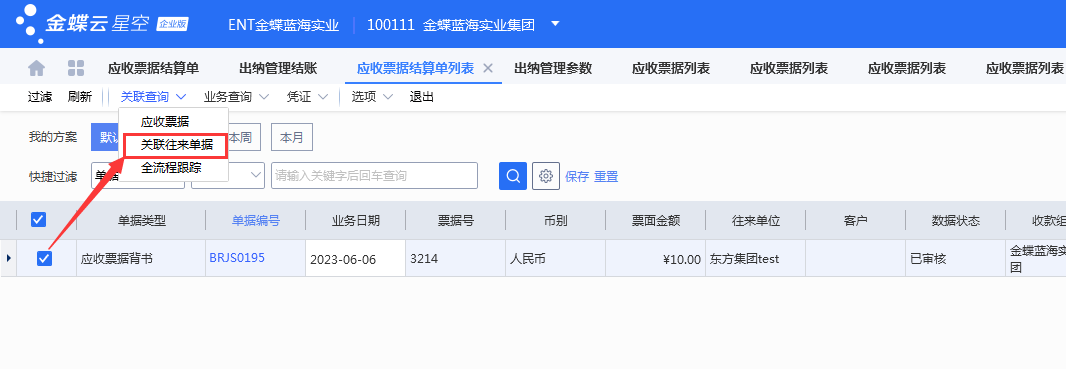
Task: Toggle the select-all header checkbox
Action: [x=39, y=219]
